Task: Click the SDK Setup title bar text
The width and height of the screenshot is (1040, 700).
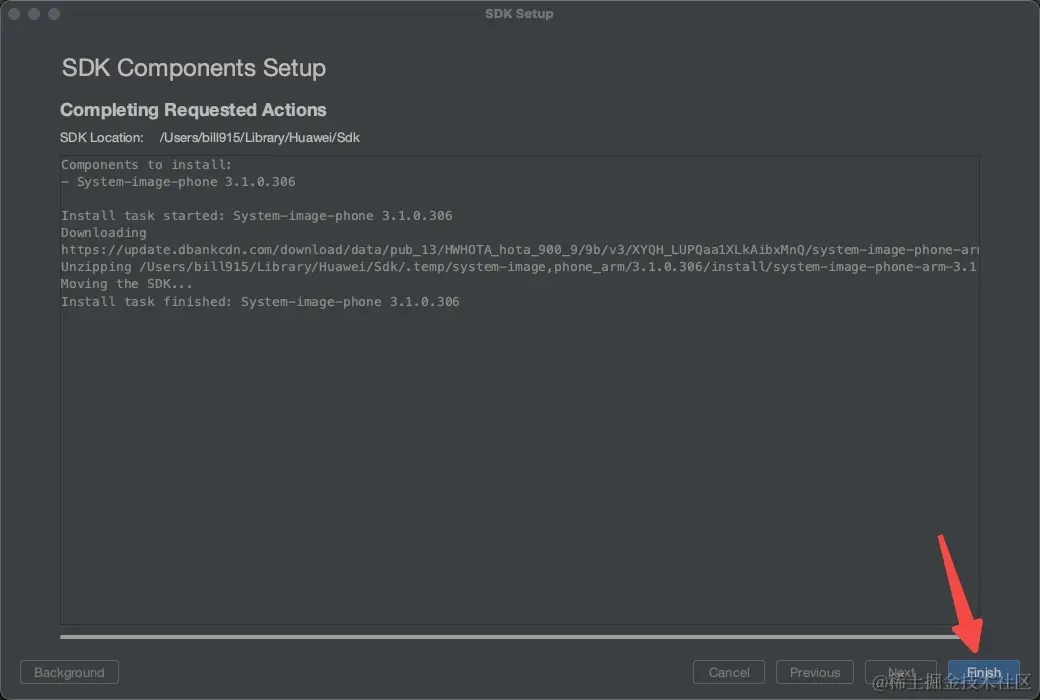Action: (x=519, y=14)
